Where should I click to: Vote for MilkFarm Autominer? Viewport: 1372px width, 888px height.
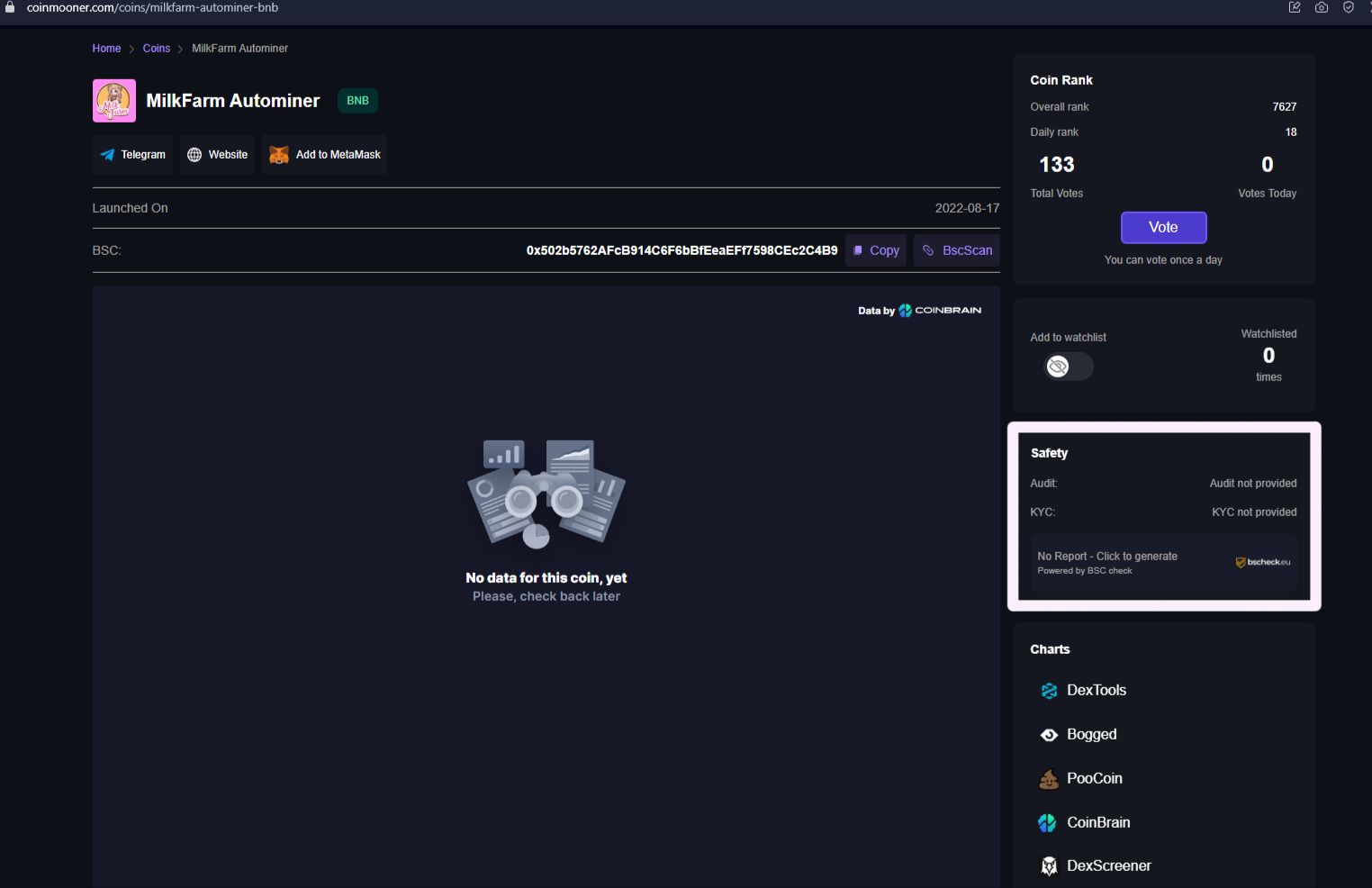1163,228
